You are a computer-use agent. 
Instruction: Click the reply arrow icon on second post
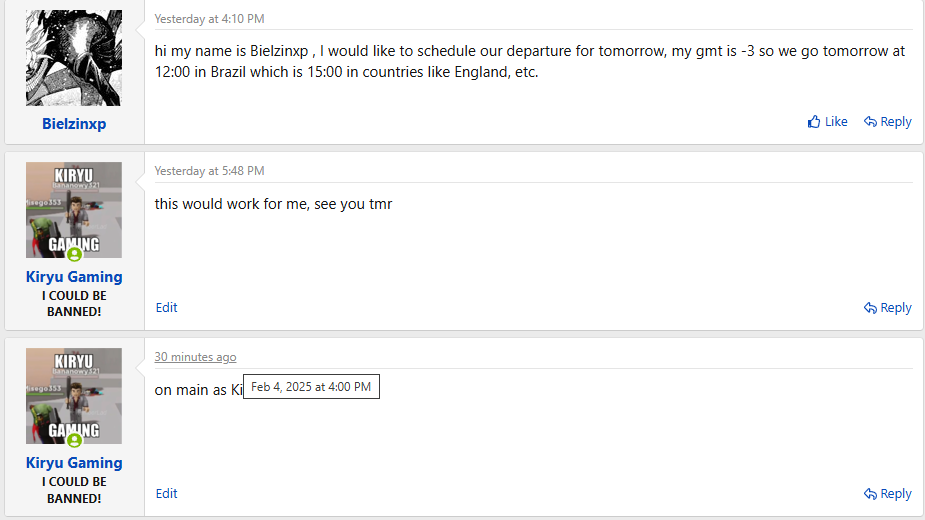coord(870,308)
